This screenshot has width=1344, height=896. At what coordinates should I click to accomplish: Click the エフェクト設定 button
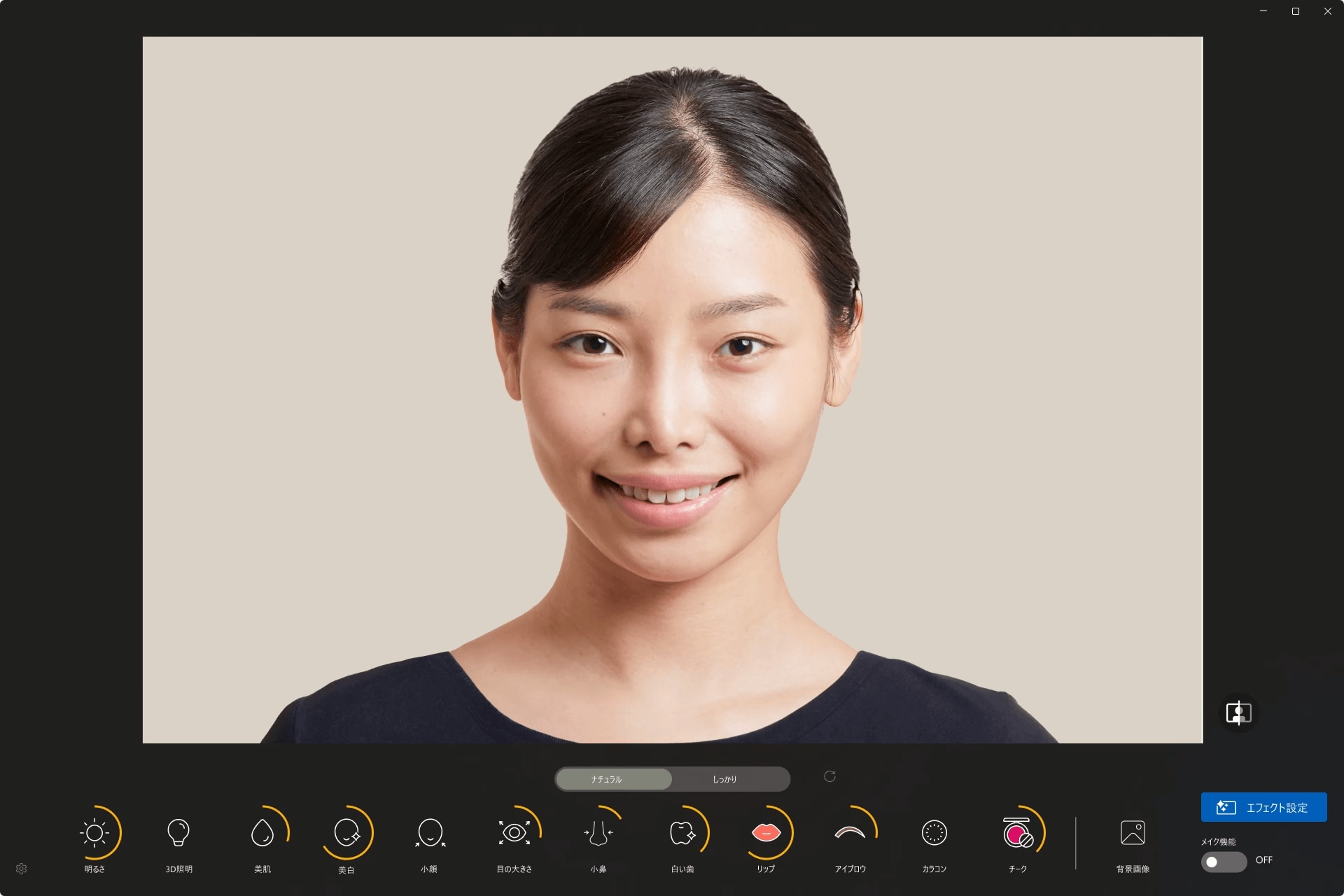pos(1263,807)
